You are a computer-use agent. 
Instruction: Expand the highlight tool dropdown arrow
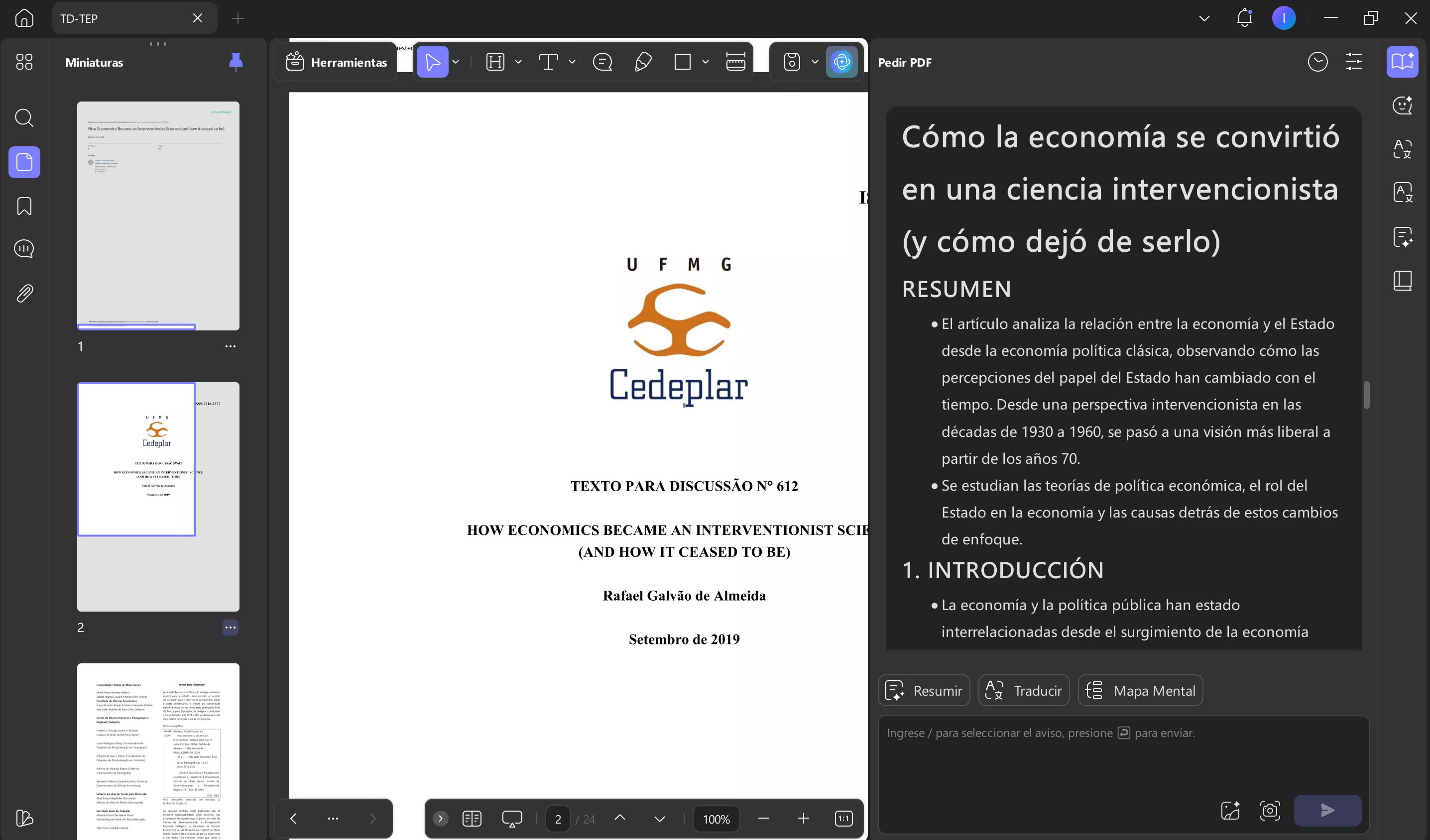[x=518, y=62]
